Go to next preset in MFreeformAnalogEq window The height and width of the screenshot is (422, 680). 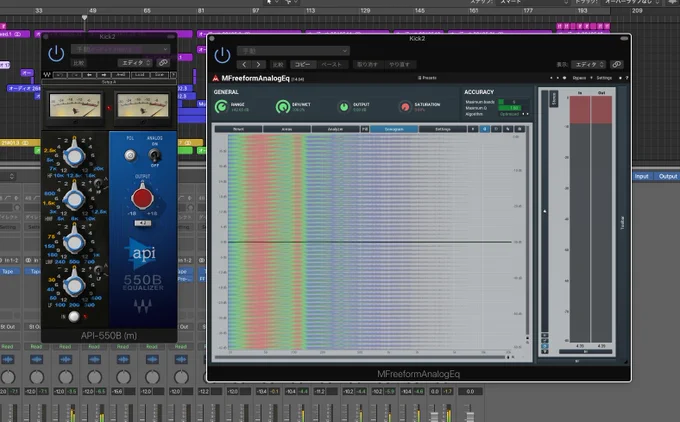tap(258, 65)
